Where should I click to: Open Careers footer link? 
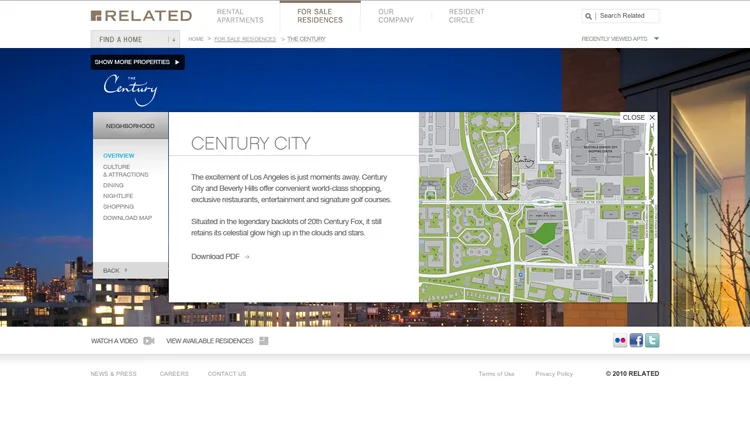(174, 374)
